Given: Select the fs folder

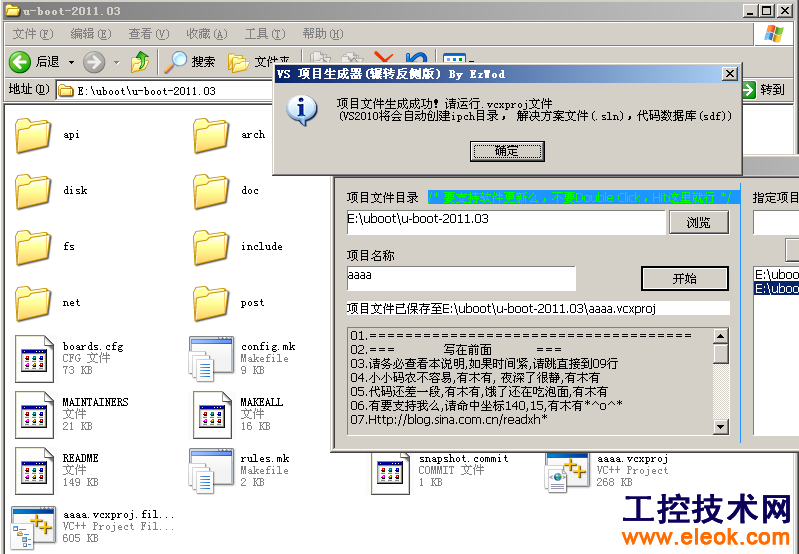Looking at the screenshot, I should pos(33,248).
